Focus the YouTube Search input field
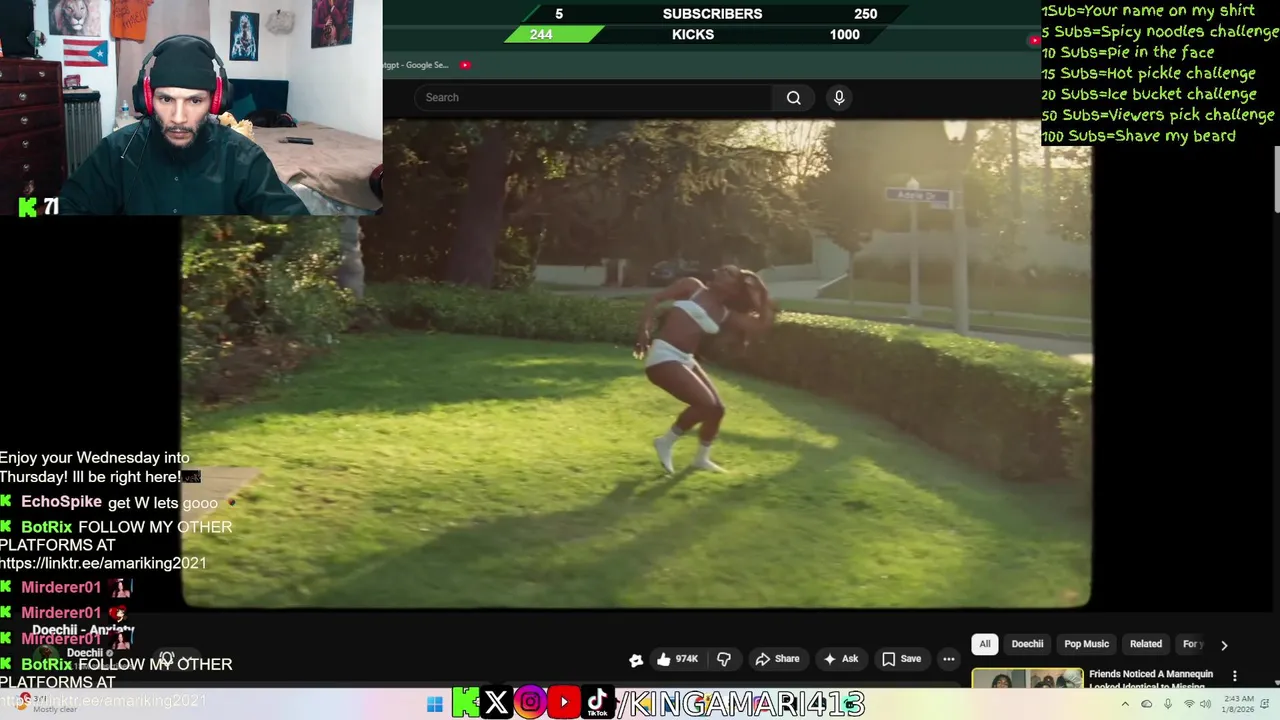 pos(593,97)
